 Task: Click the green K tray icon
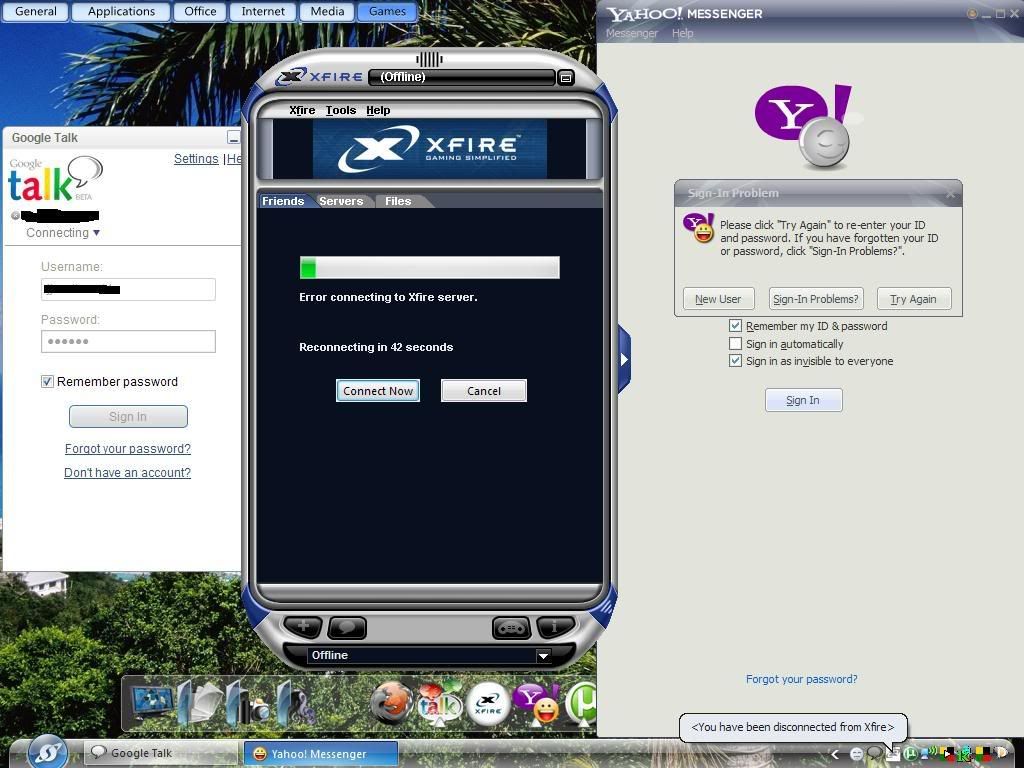click(964, 754)
